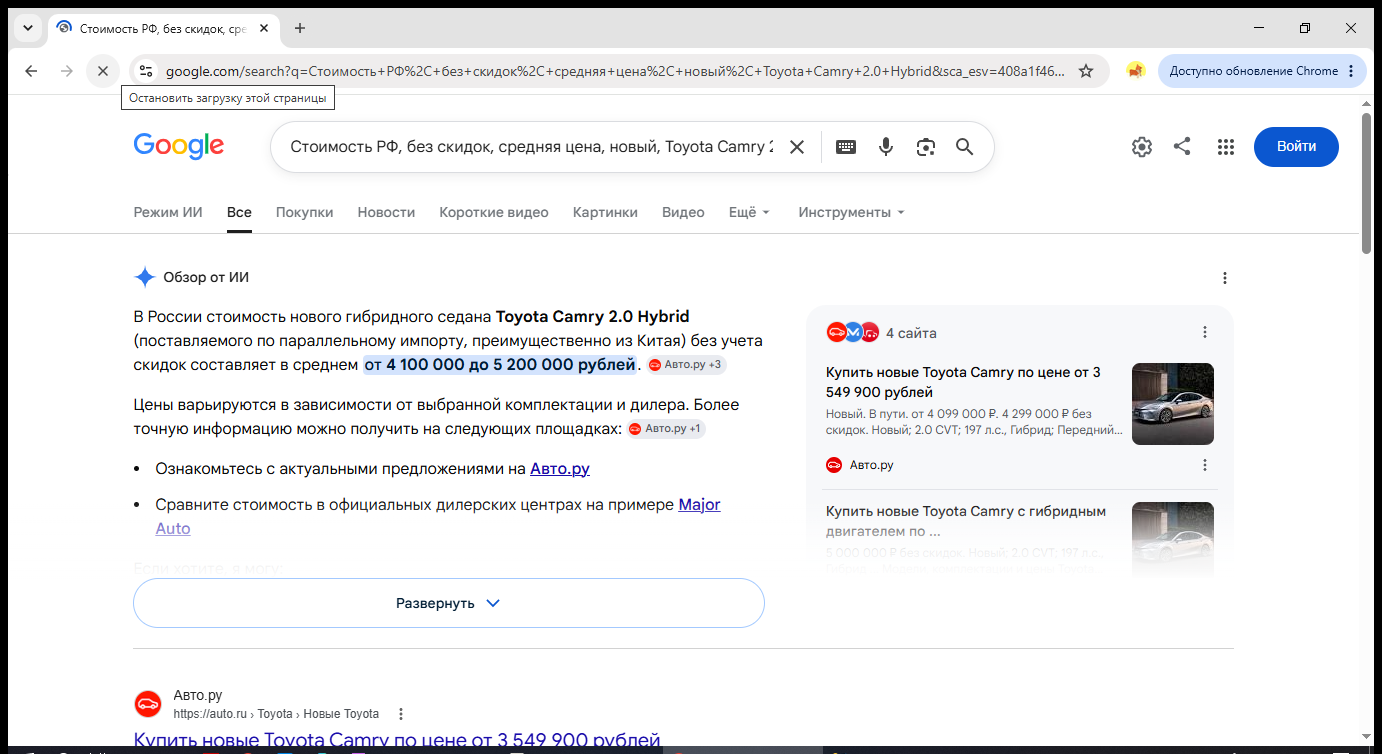Expand the "Ещё" dropdown

(749, 212)
